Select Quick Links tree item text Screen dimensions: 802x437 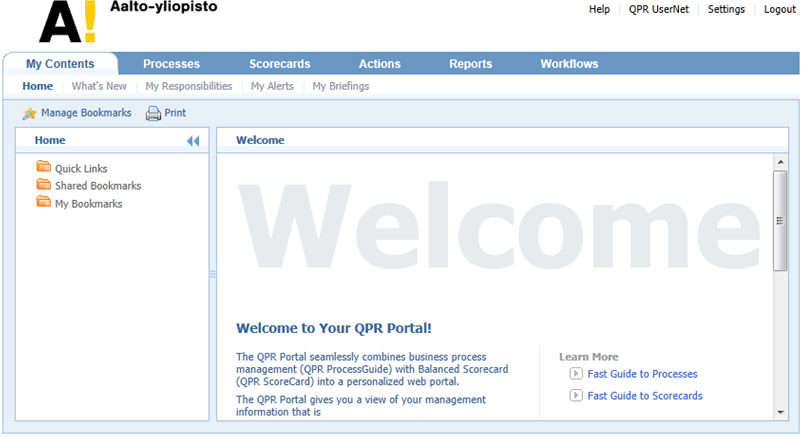point(81,168)
